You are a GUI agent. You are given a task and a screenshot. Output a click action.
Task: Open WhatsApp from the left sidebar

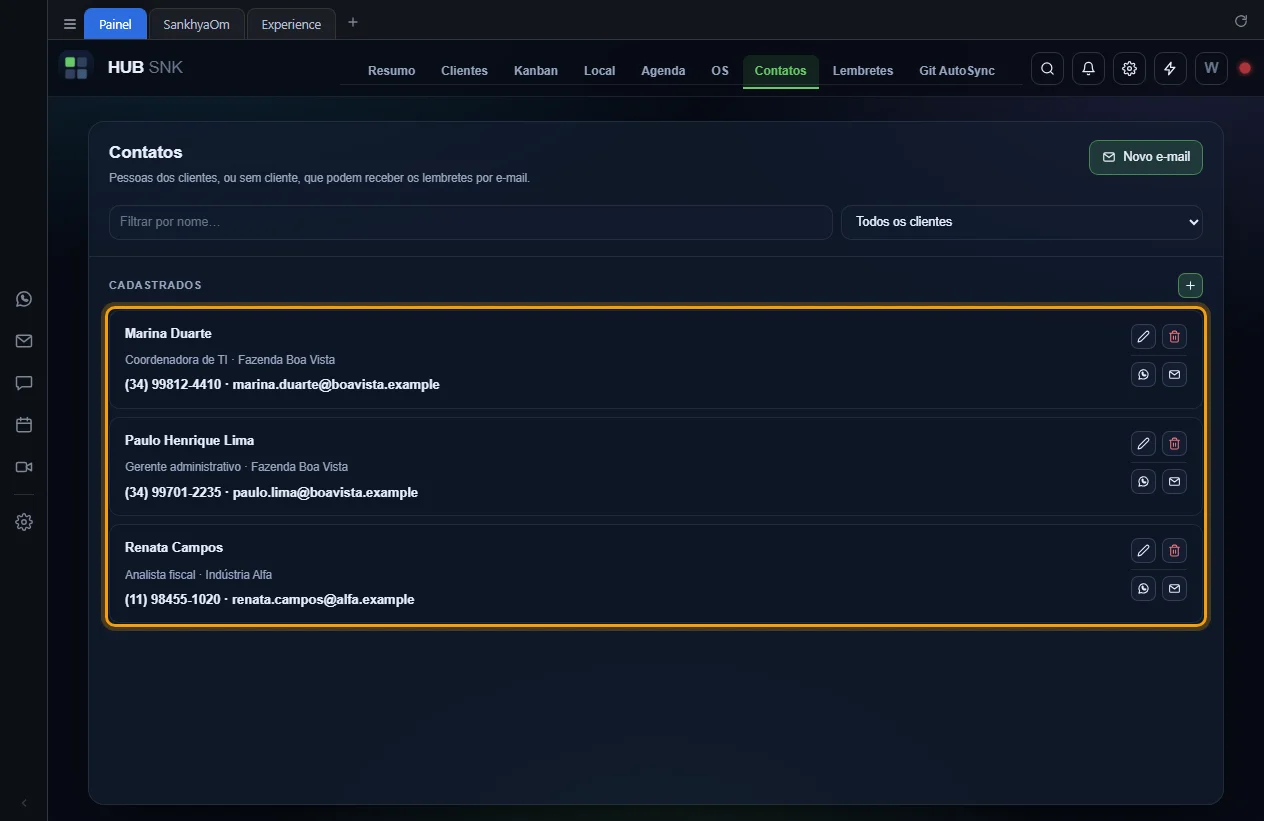[24, 299]
